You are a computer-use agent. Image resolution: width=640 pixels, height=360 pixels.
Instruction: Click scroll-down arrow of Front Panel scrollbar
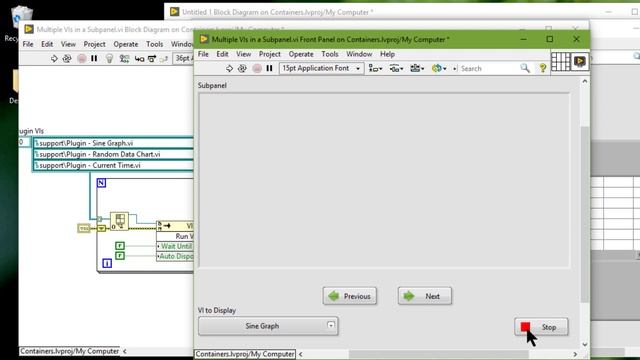click(x=584, y=344)
